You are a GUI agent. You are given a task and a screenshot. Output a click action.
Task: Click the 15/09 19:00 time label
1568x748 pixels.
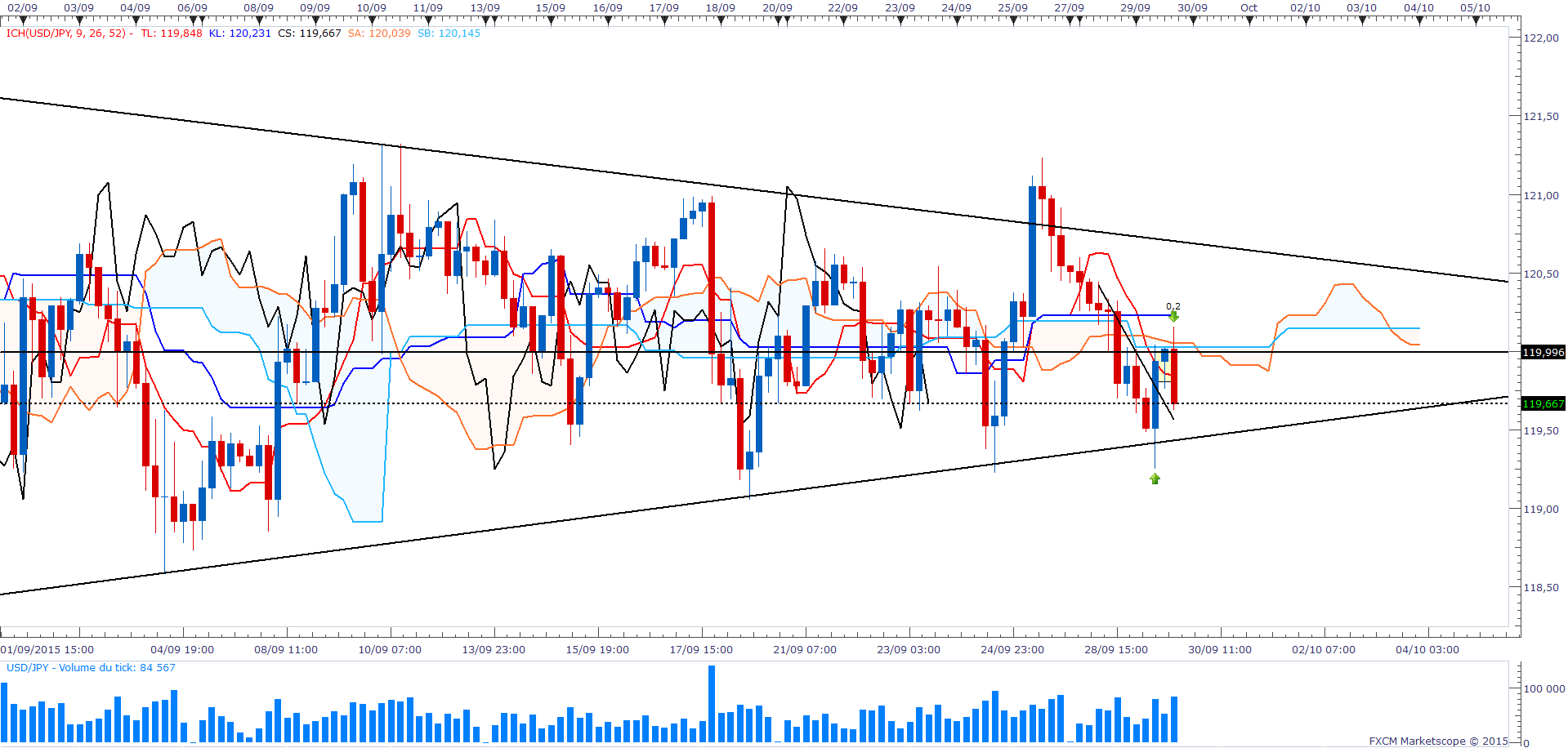coord(597,650)
